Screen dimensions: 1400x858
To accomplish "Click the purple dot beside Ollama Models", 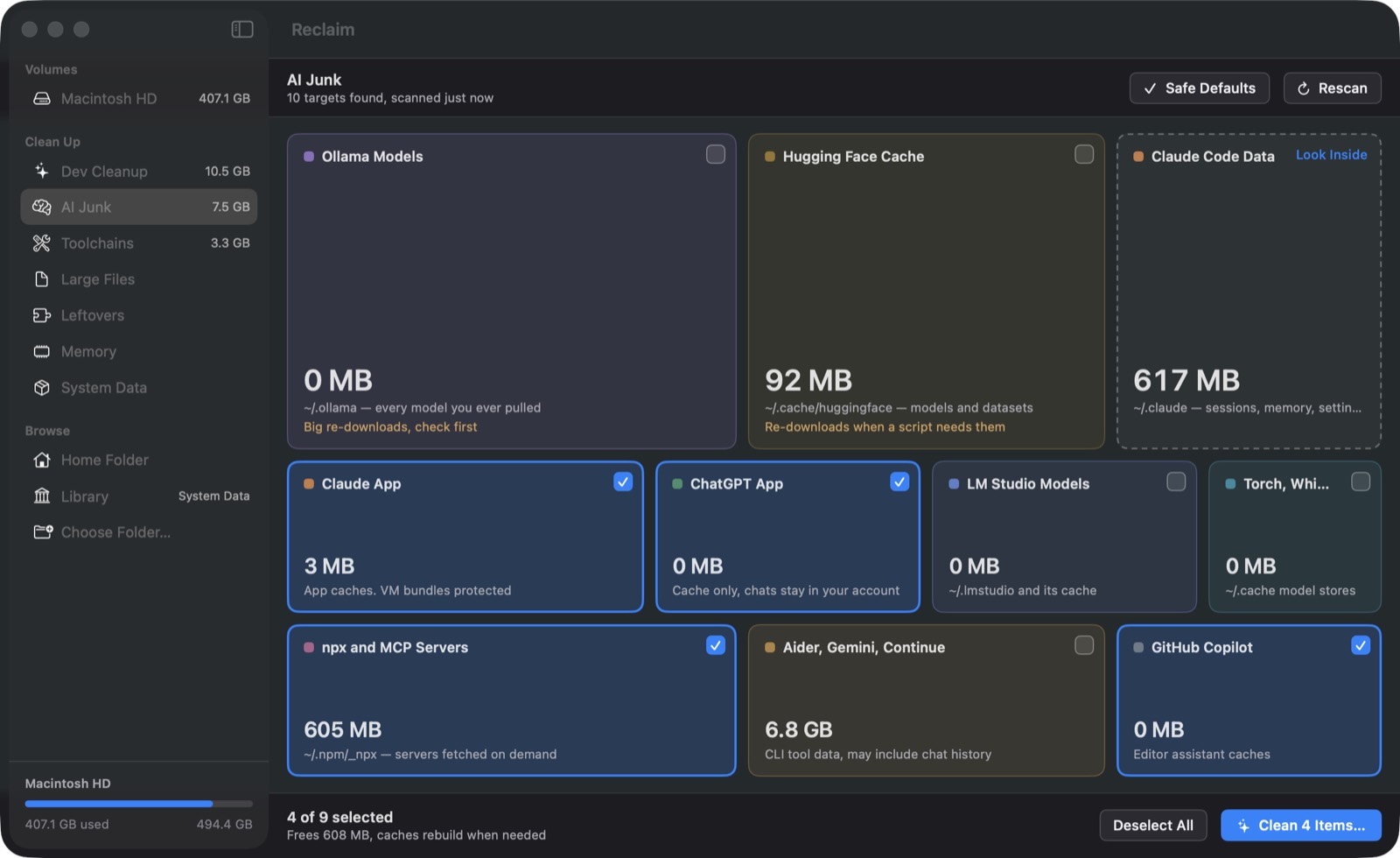I will (x=309, y=157).
